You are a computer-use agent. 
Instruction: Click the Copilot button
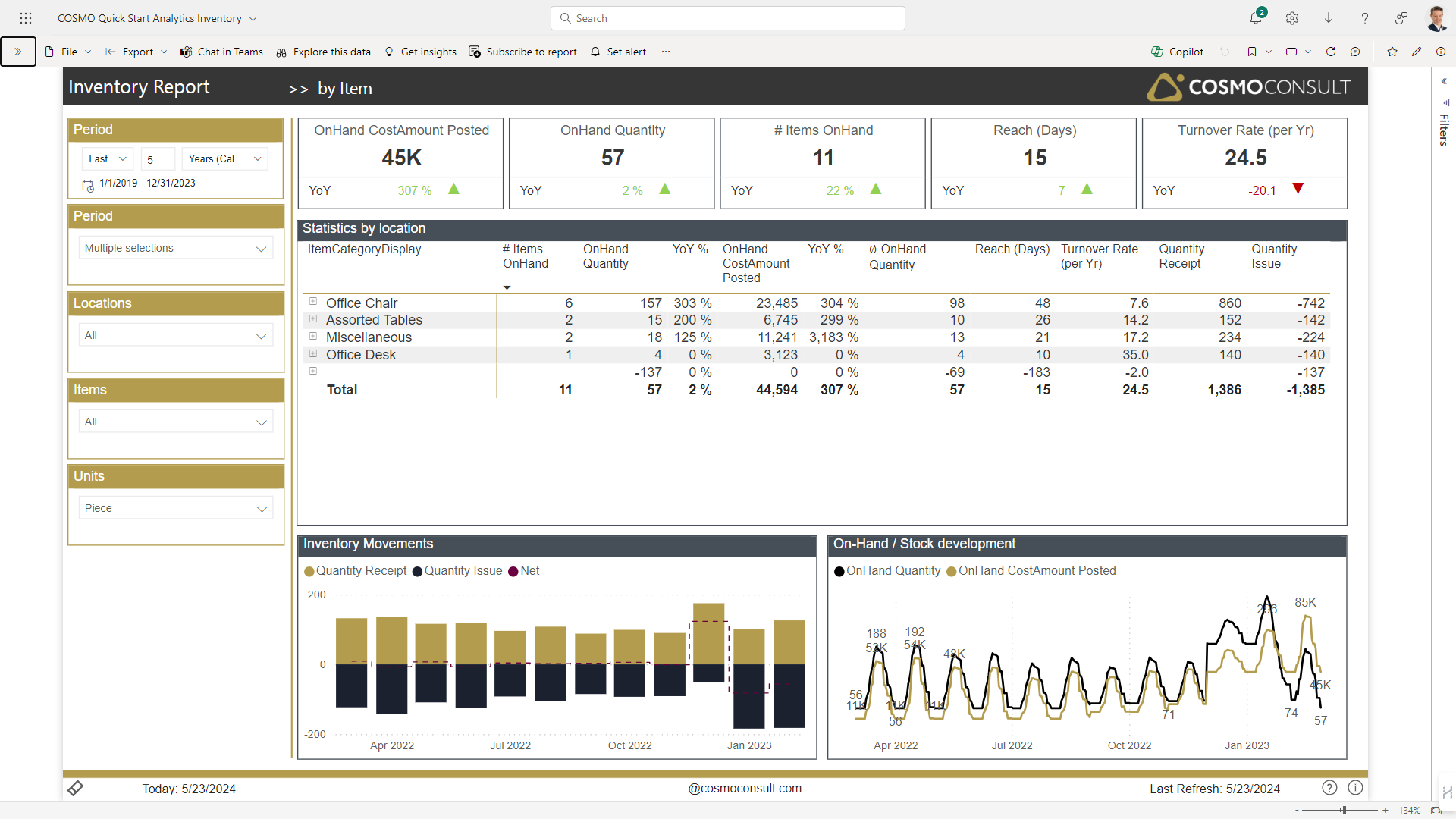tap(1178, 52)
